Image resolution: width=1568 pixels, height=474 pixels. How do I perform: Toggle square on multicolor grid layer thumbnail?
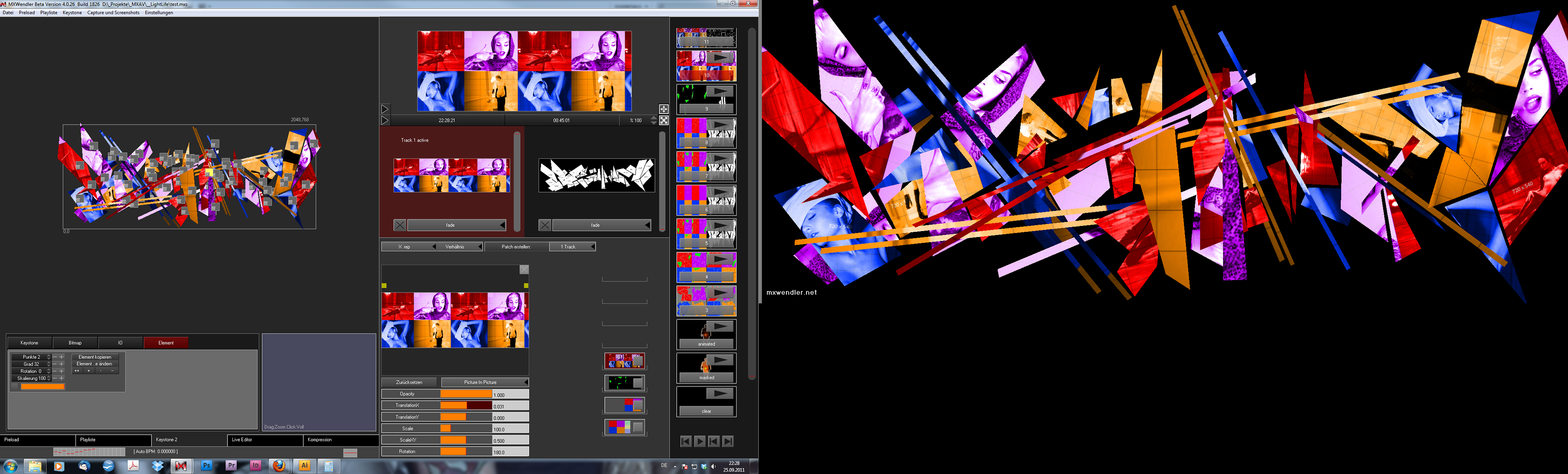click(x=637, y=427)
